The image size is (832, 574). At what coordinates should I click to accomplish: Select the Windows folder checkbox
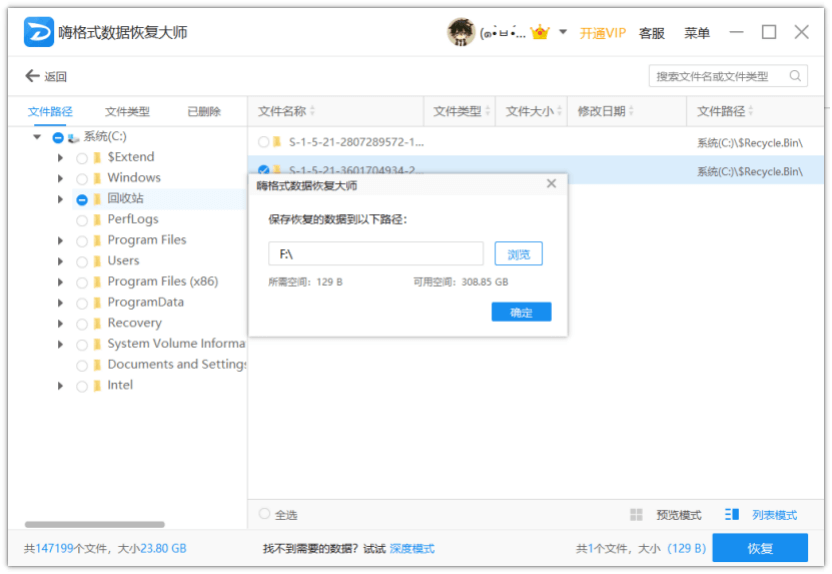[82, 179]
